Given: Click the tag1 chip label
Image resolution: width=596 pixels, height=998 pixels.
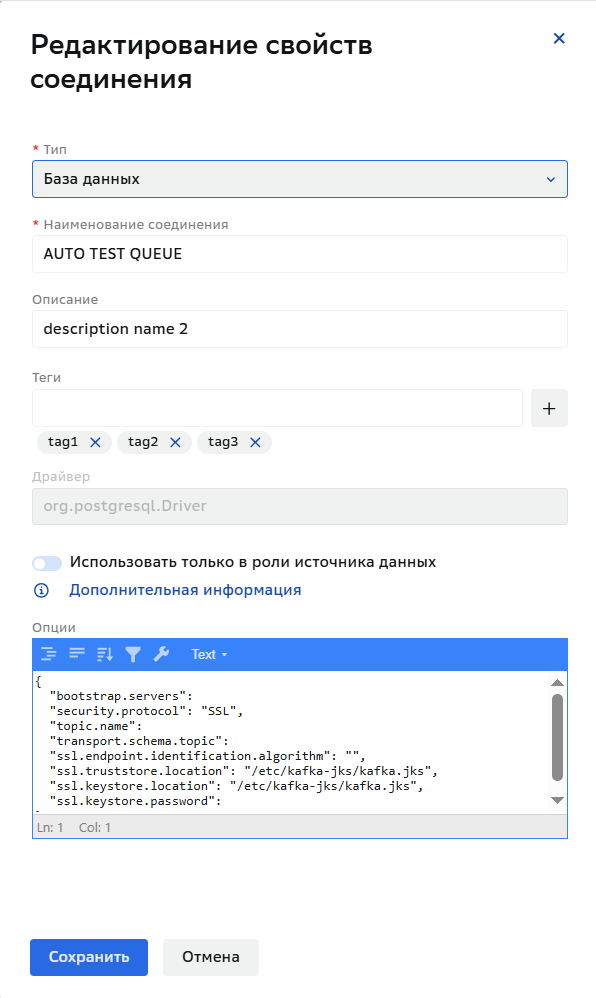Looking at the screenshot, I should pos(62,442).
